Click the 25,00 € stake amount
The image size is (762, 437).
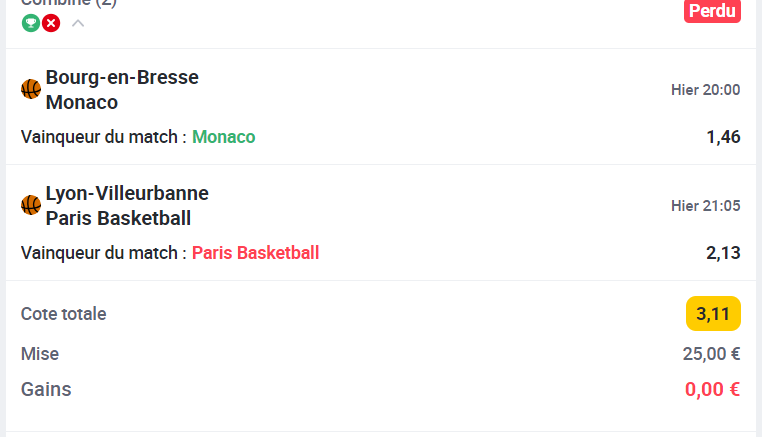tap(711, 354)
